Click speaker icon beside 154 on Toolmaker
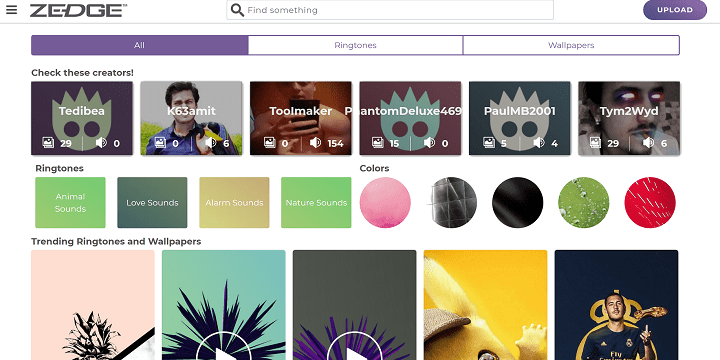720x360 pixels. point(315,143)
